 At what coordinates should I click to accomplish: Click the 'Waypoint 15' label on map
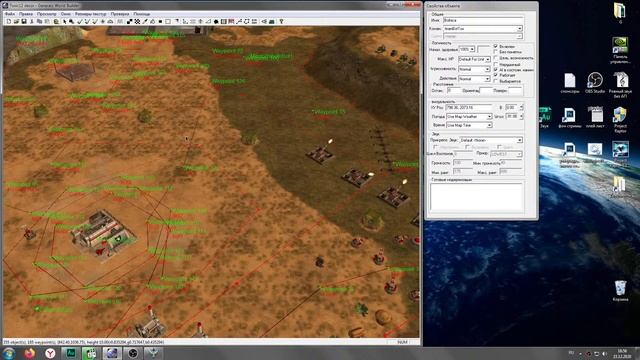tap(329, 111)
